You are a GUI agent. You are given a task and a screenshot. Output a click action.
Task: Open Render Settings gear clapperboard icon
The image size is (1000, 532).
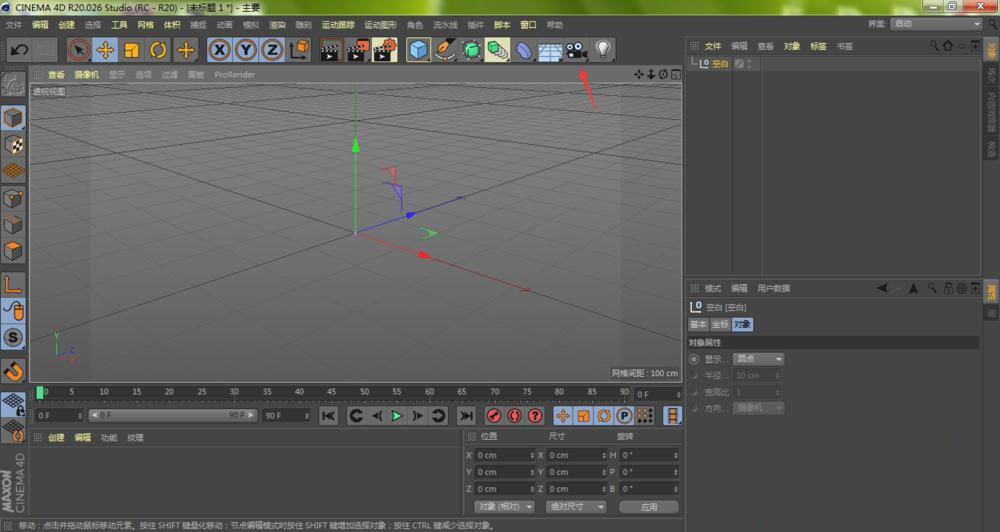384,50
